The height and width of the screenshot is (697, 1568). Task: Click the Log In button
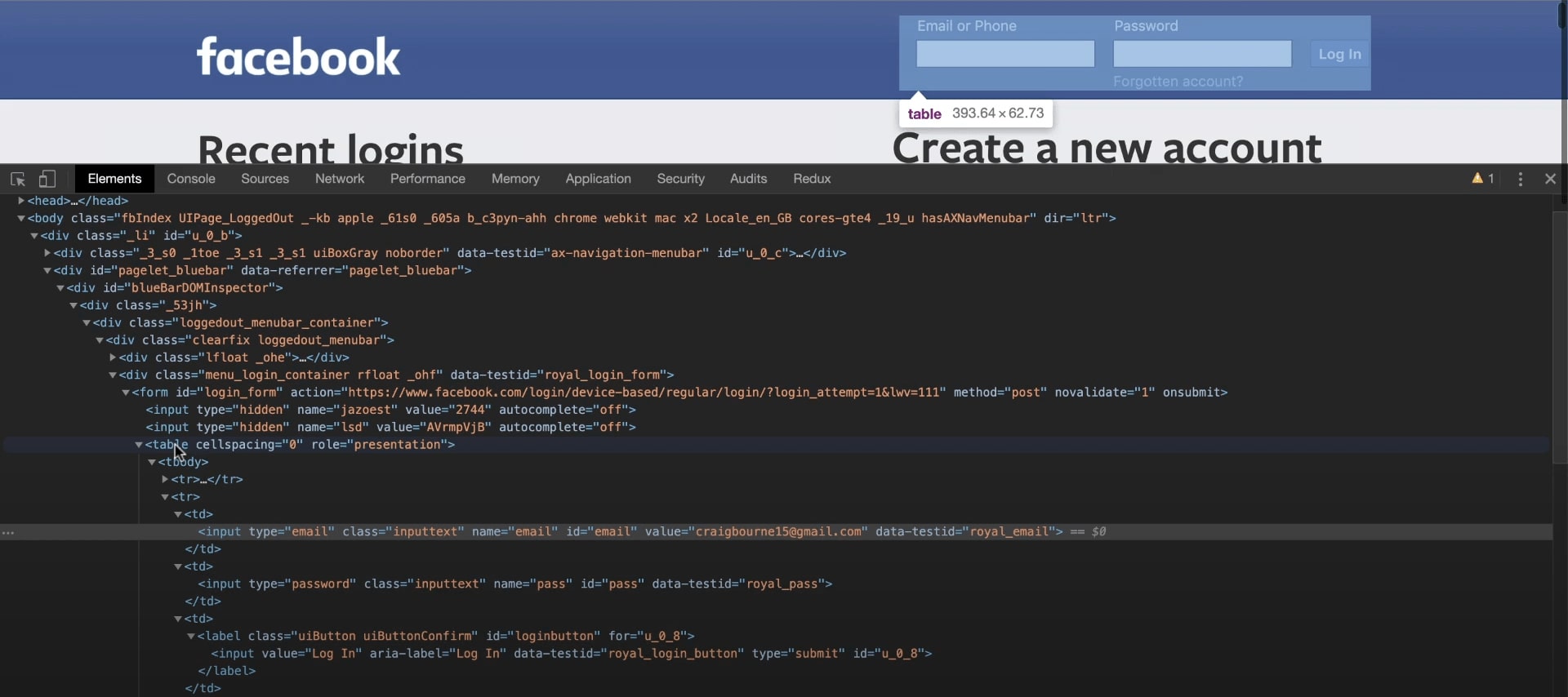pyautogui.click(x=1339, y=54)
